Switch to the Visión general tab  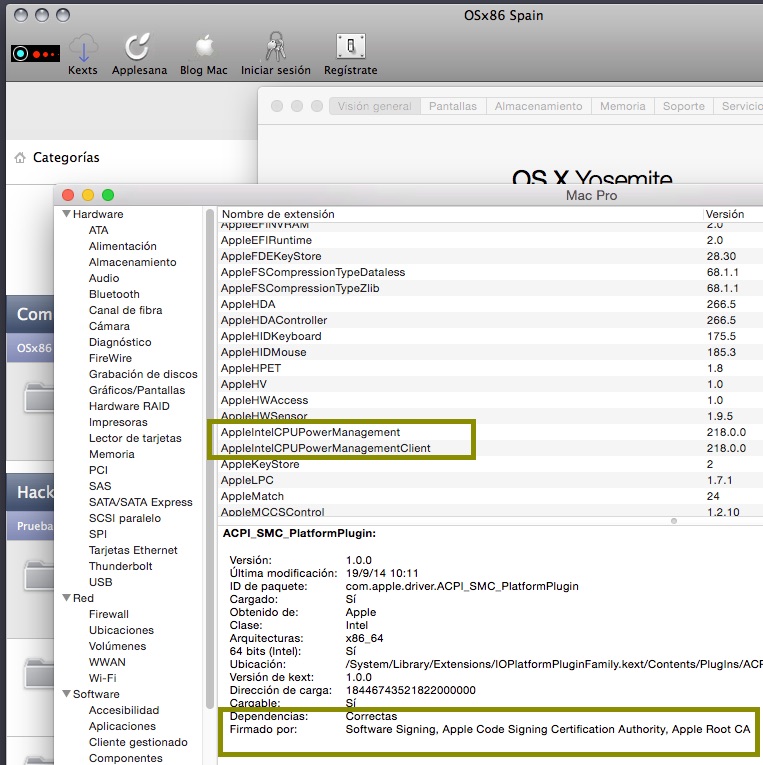click(x=375, y=106)
